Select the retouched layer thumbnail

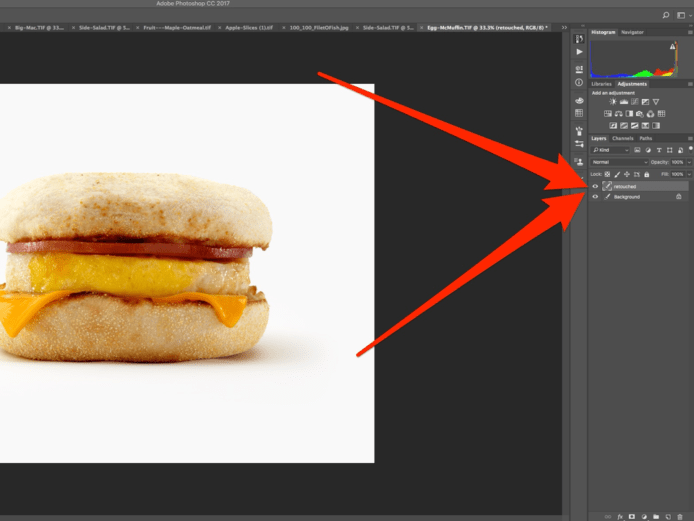[x=607, y=186]
